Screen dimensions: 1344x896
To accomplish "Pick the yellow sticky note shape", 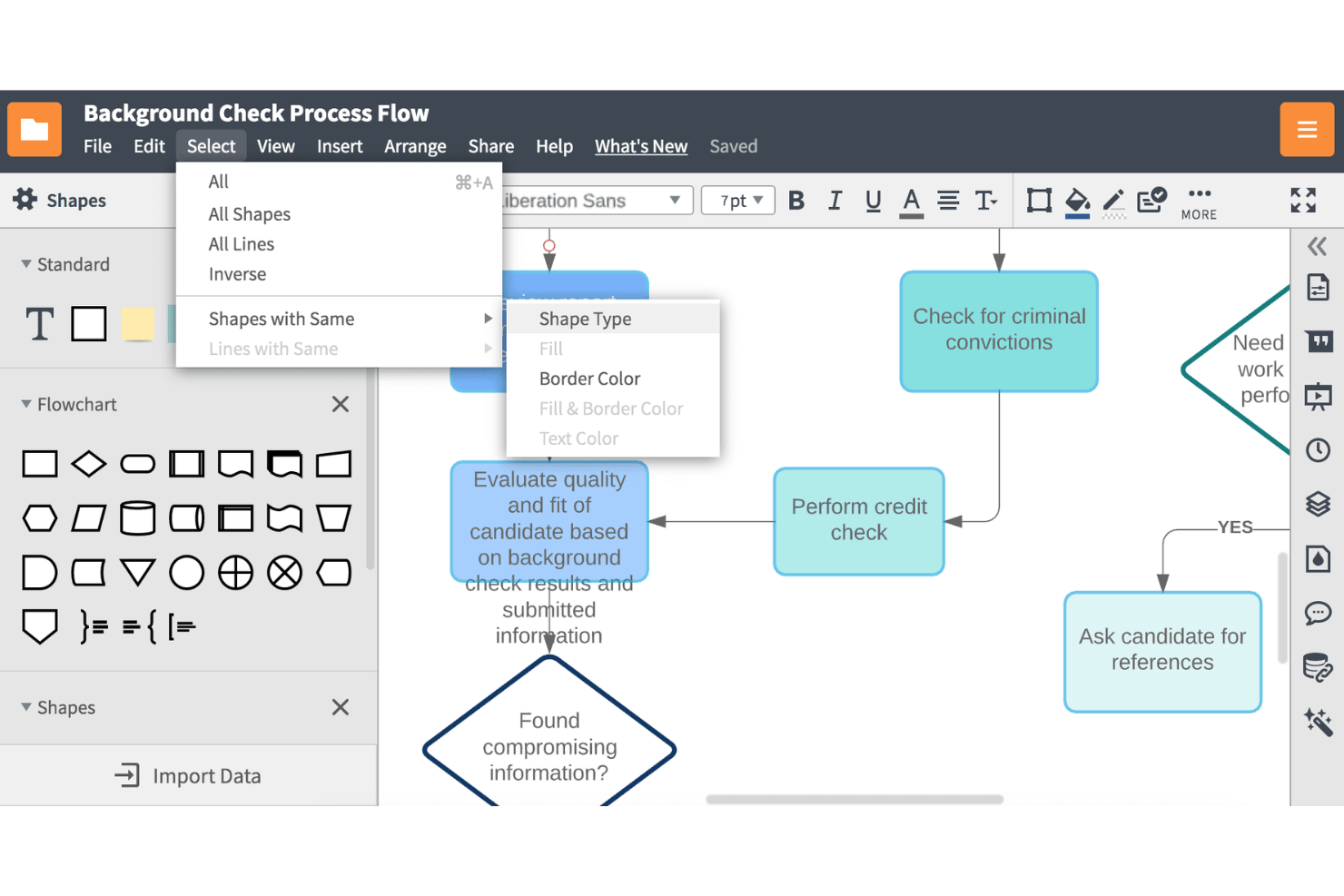I will click(138, 324).
